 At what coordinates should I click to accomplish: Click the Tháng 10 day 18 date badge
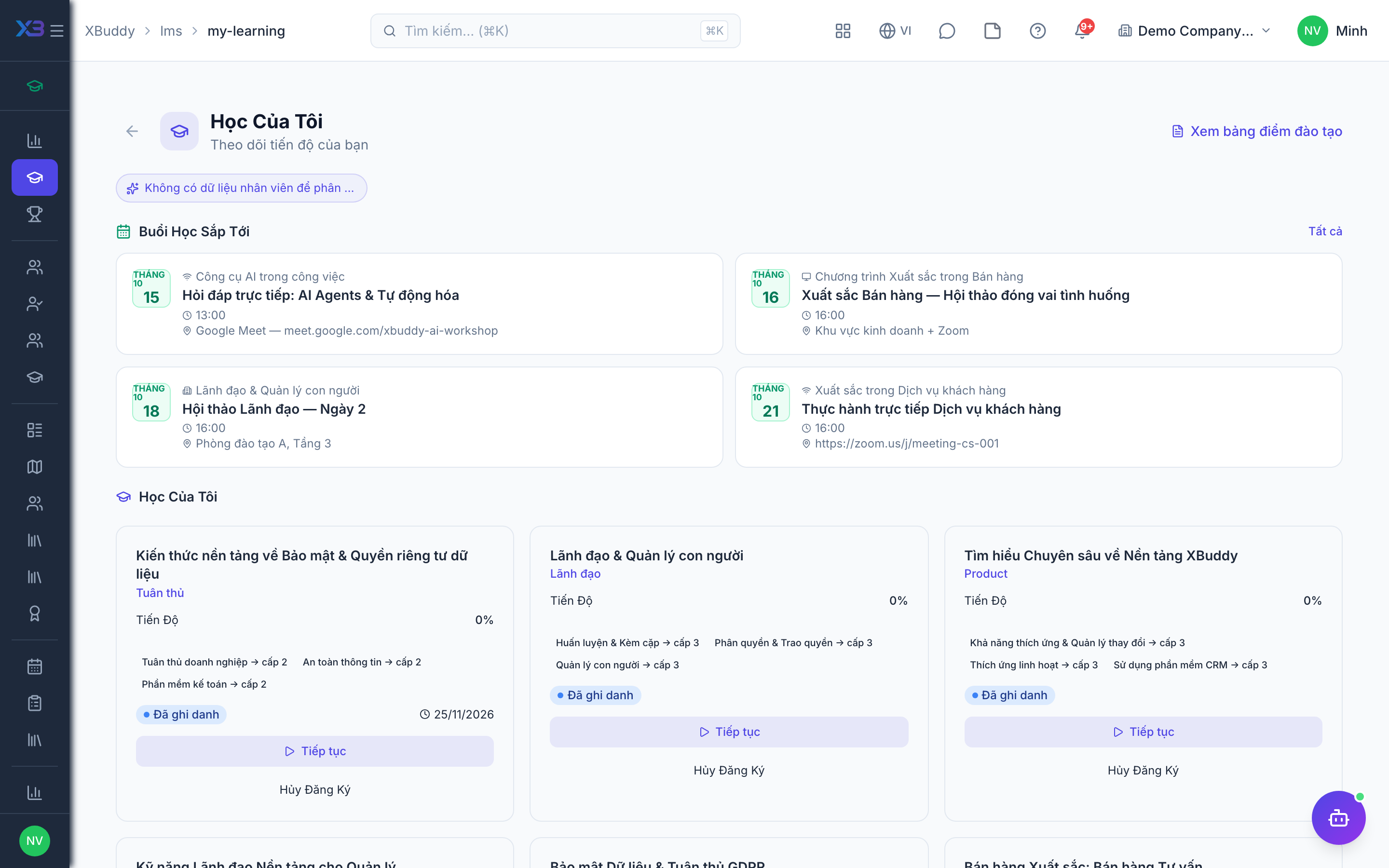(x=151, y=402)
